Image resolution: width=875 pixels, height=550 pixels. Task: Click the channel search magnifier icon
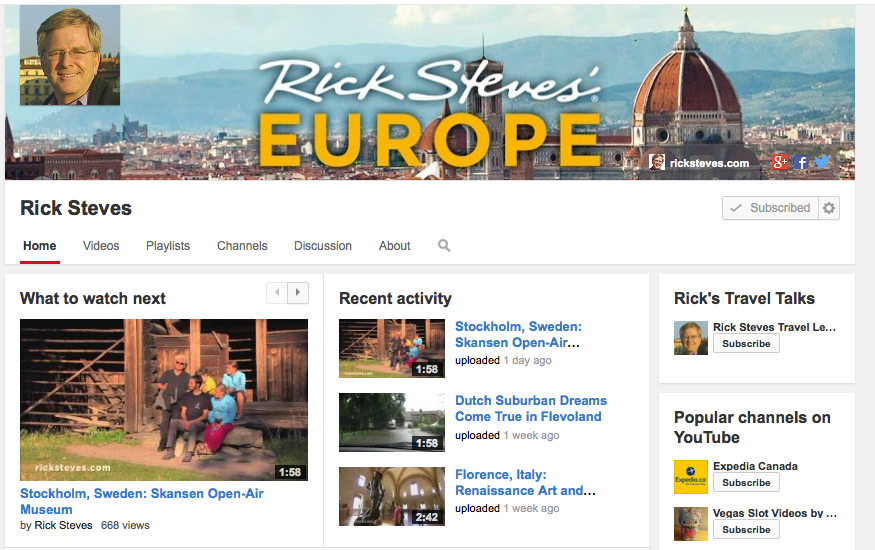[444, 245]
